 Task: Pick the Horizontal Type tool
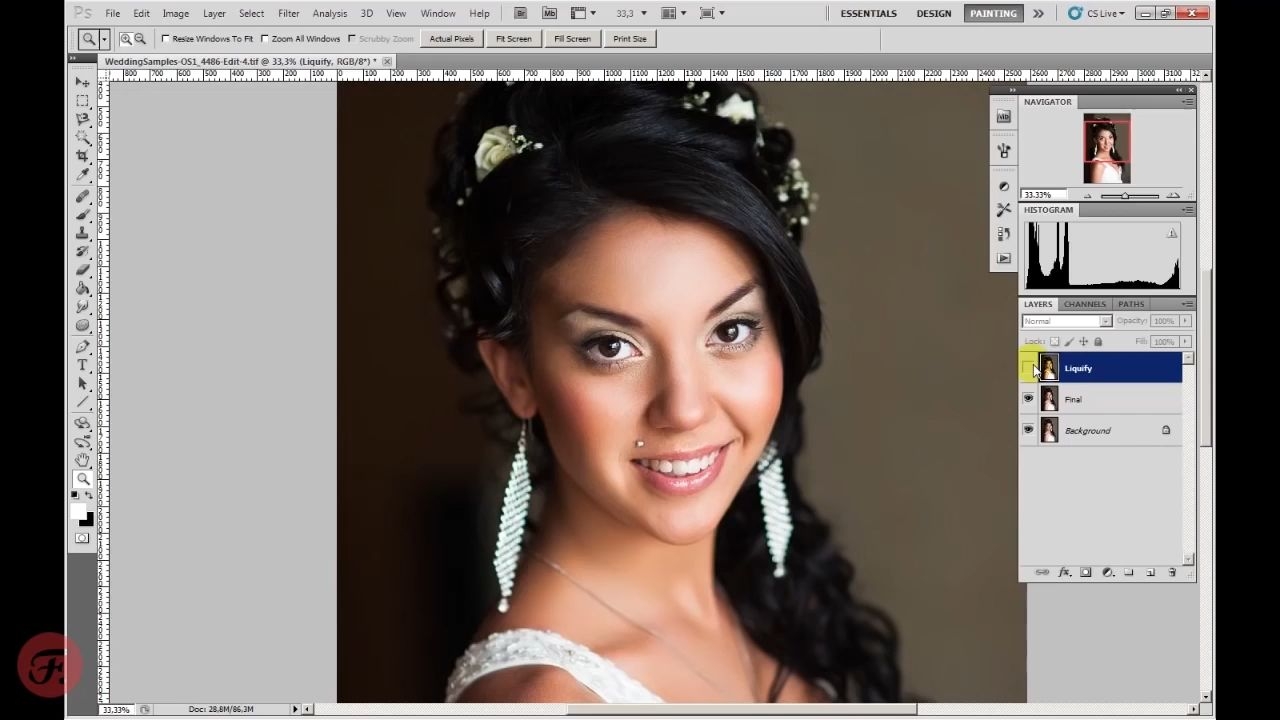pyautogui.click(x=83, y=365)
